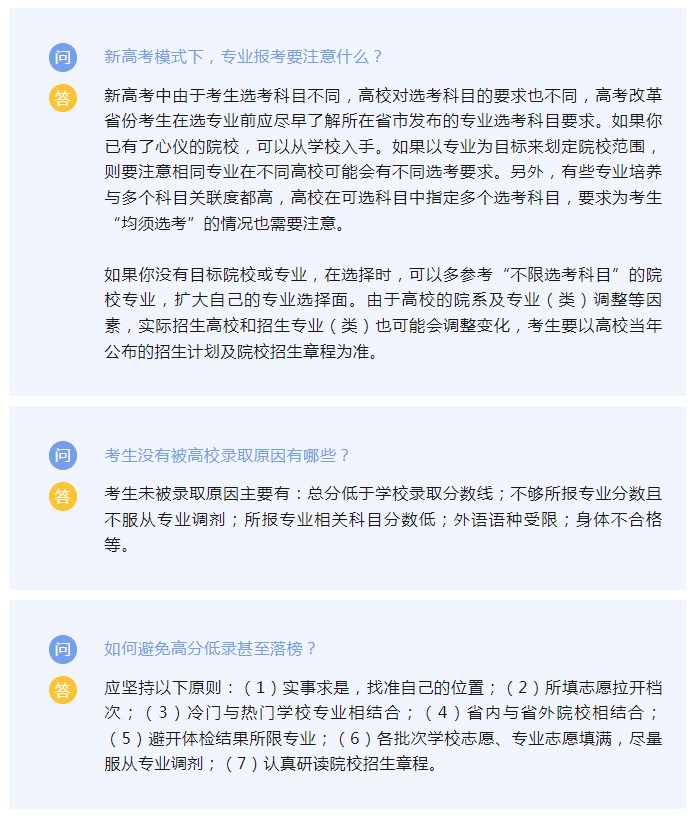Click the final line 公布的招生计划及院校招生章程为准
Screen dimensions: 694x817
(x=240, y=351)
